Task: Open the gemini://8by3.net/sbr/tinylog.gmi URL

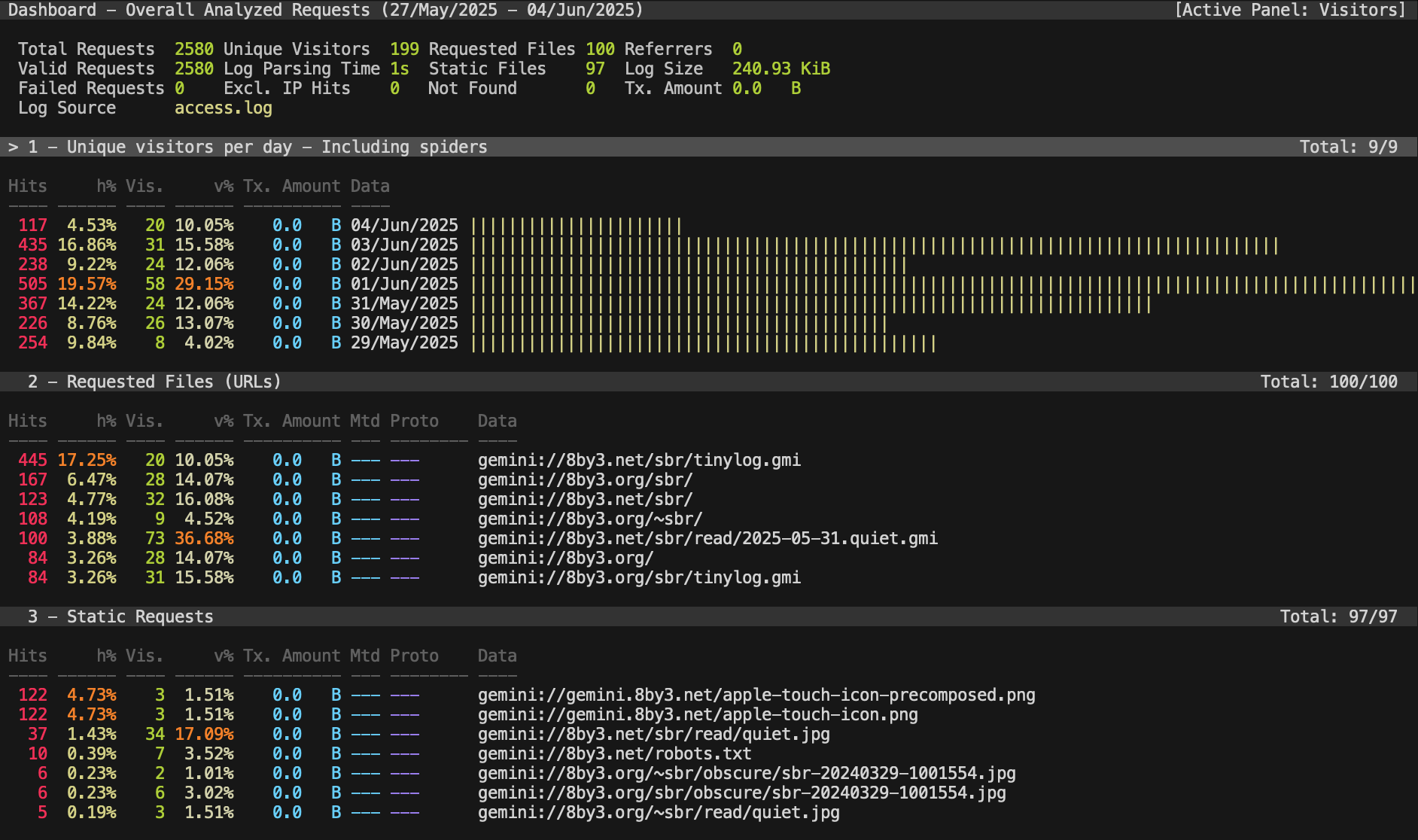Action: [638, 460]
